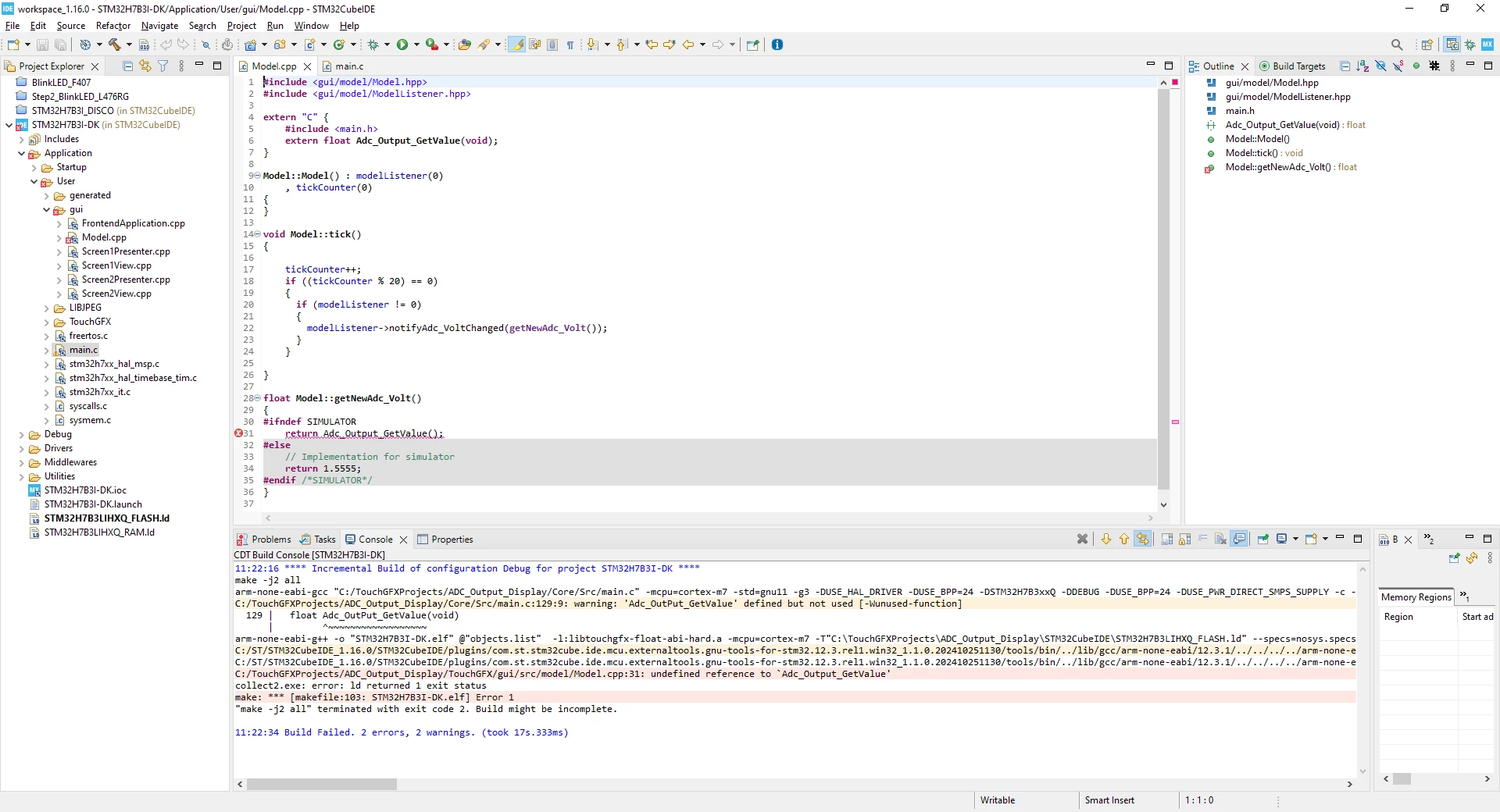Click the Open Type toolbar icon
Screen dimensions: 1500x812
(465, 45)
